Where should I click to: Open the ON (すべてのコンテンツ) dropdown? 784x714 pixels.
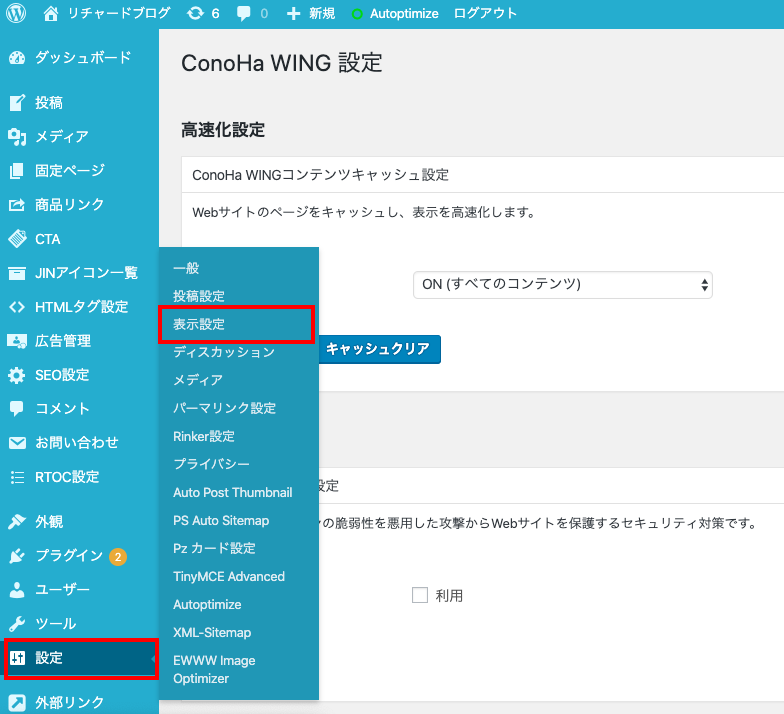click(x=562, y=284)
